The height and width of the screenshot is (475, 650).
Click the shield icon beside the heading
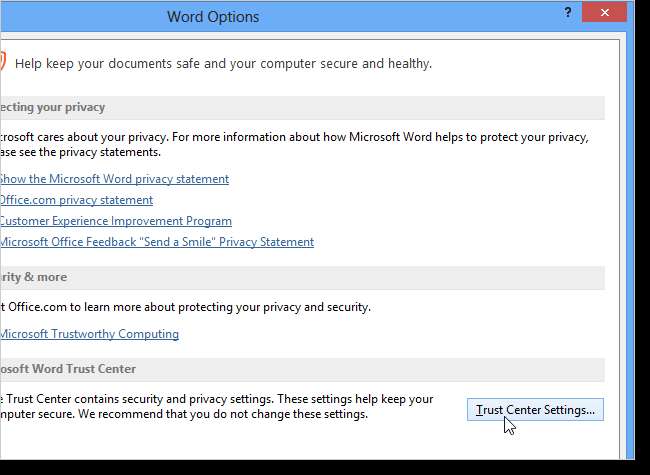coord(3,62)
